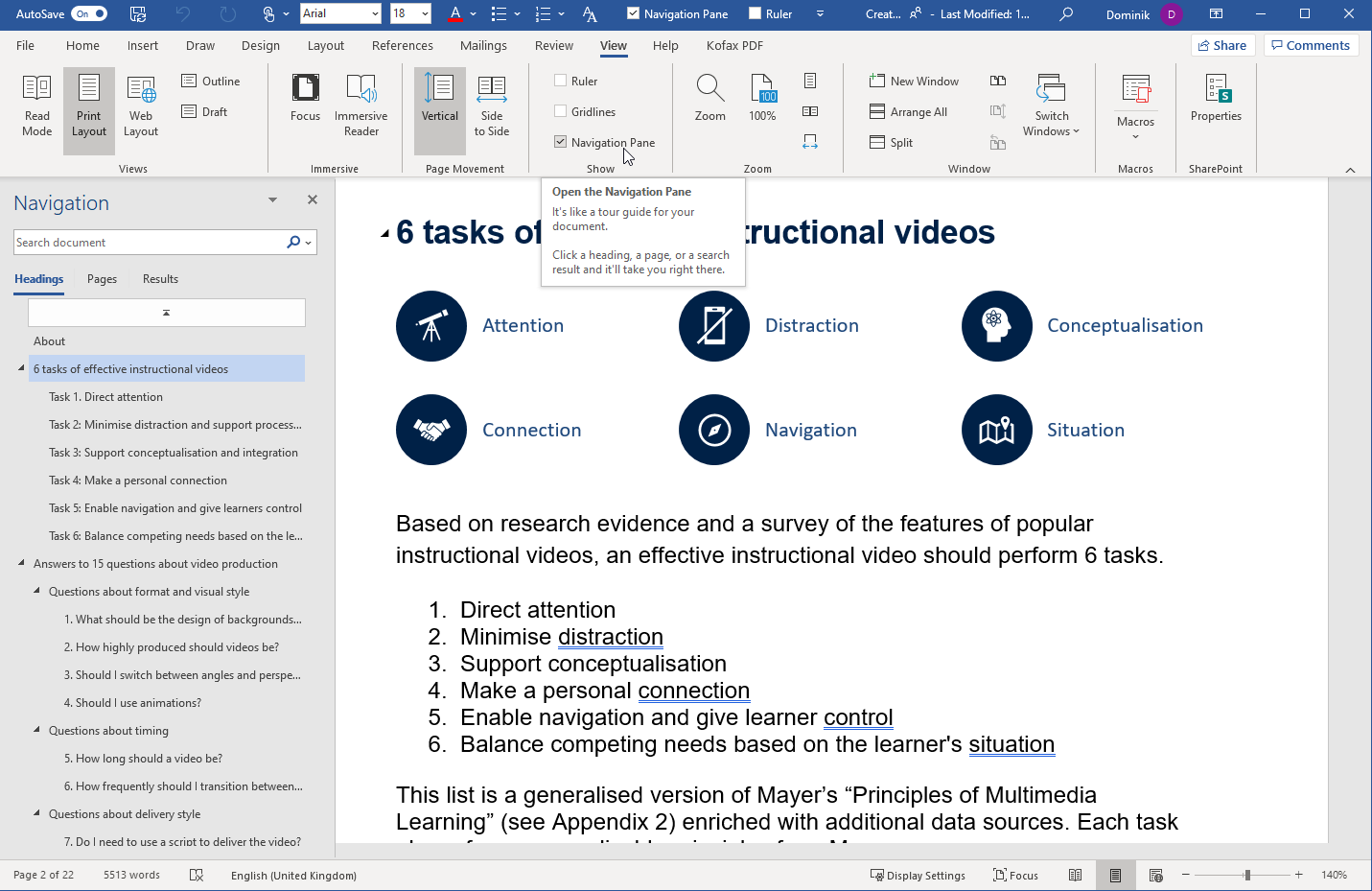The height and width of the screenshot is (891, 1372).
Task: Show Results tab in Navigation pane
Action: [160, 279]
